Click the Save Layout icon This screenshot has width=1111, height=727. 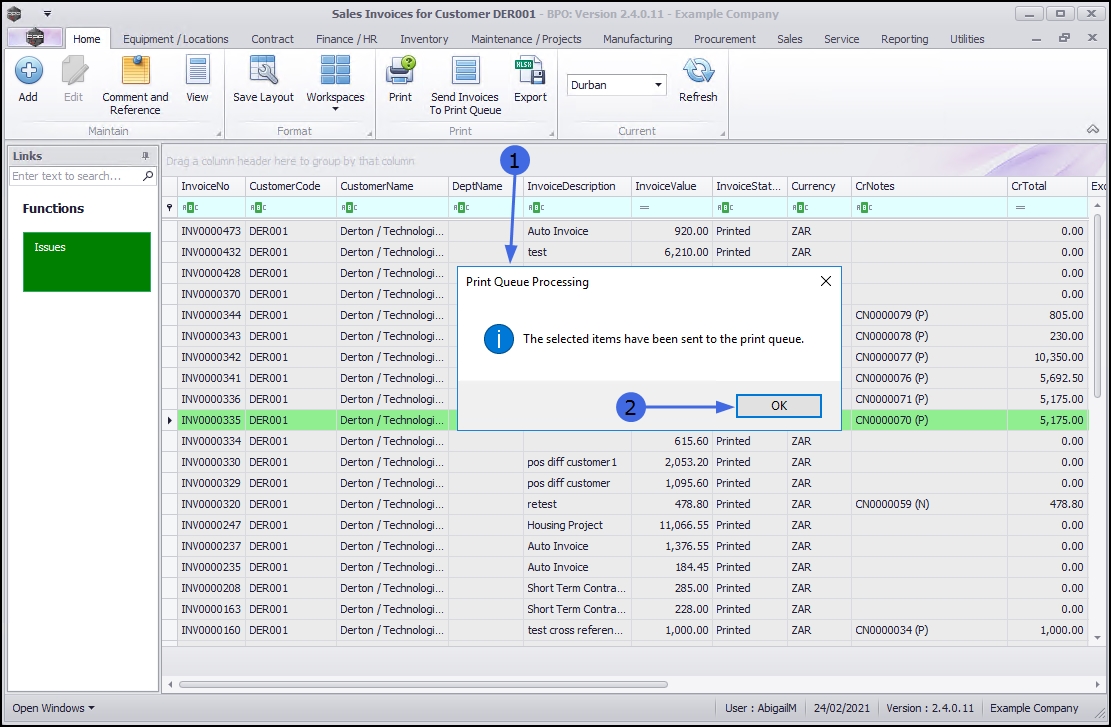(263, 80)
